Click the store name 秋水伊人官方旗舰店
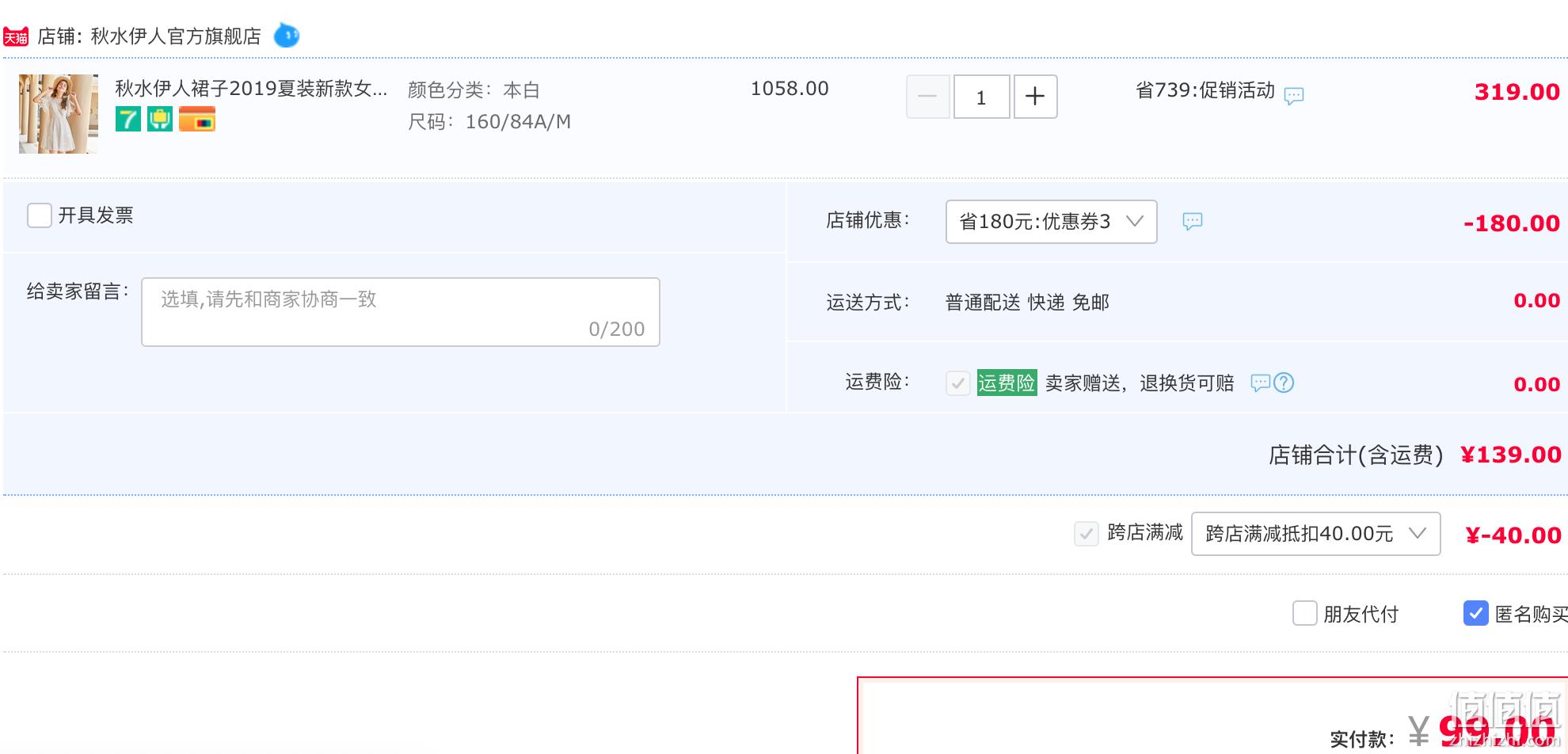This screenshot has height=754, width=1568. (x=176, y=36)
